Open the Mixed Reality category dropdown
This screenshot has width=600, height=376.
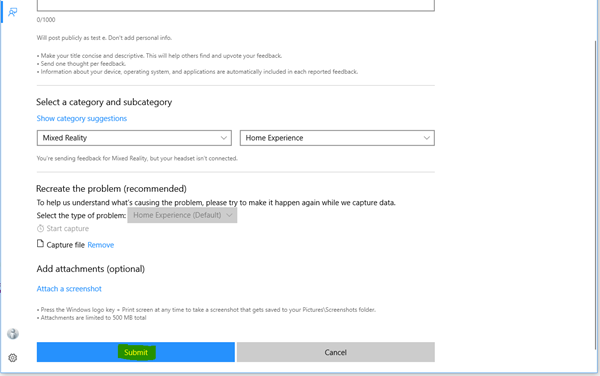(x=134, y=138)
